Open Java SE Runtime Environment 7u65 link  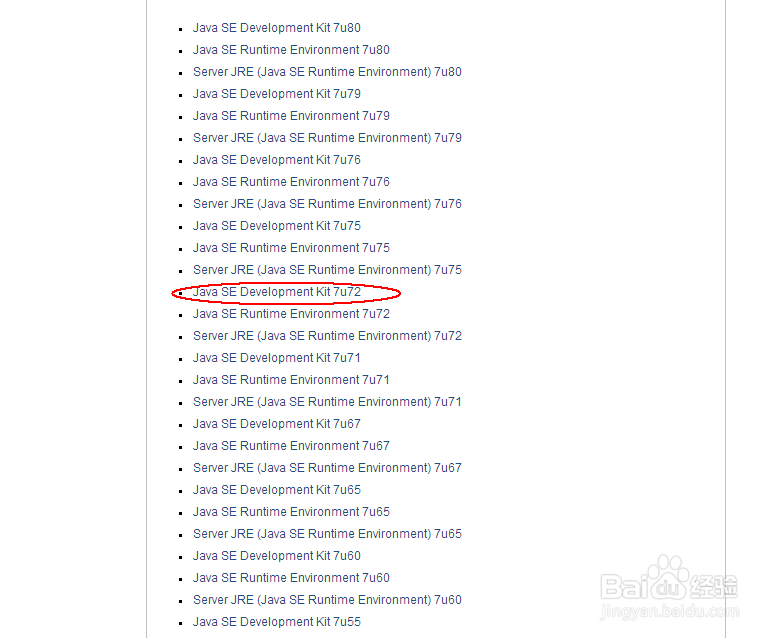click(291, 512)
